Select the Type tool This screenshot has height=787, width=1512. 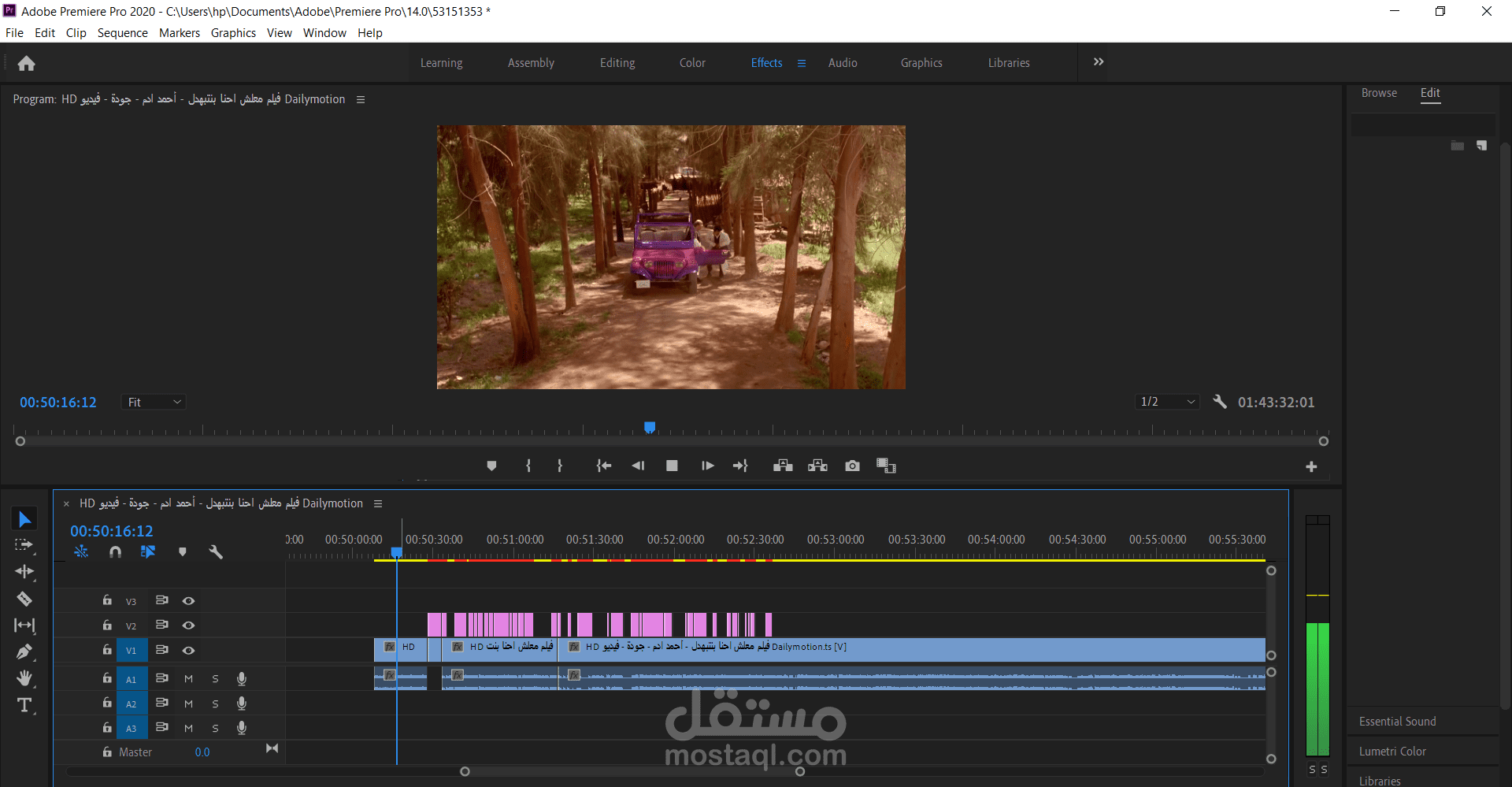click(24, 705)
